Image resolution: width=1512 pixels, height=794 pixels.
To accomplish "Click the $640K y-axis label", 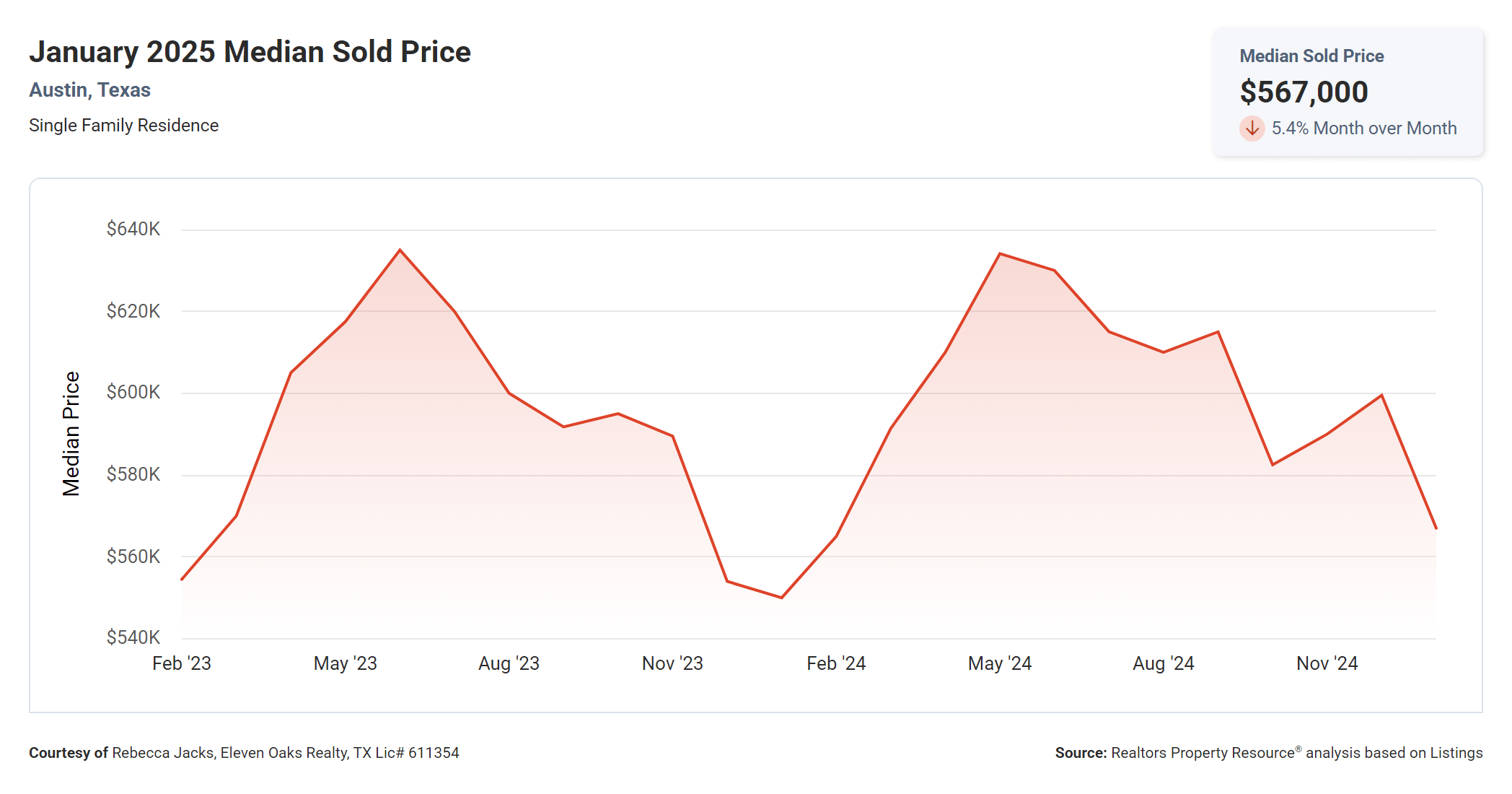I will click(x=133, y=230).
